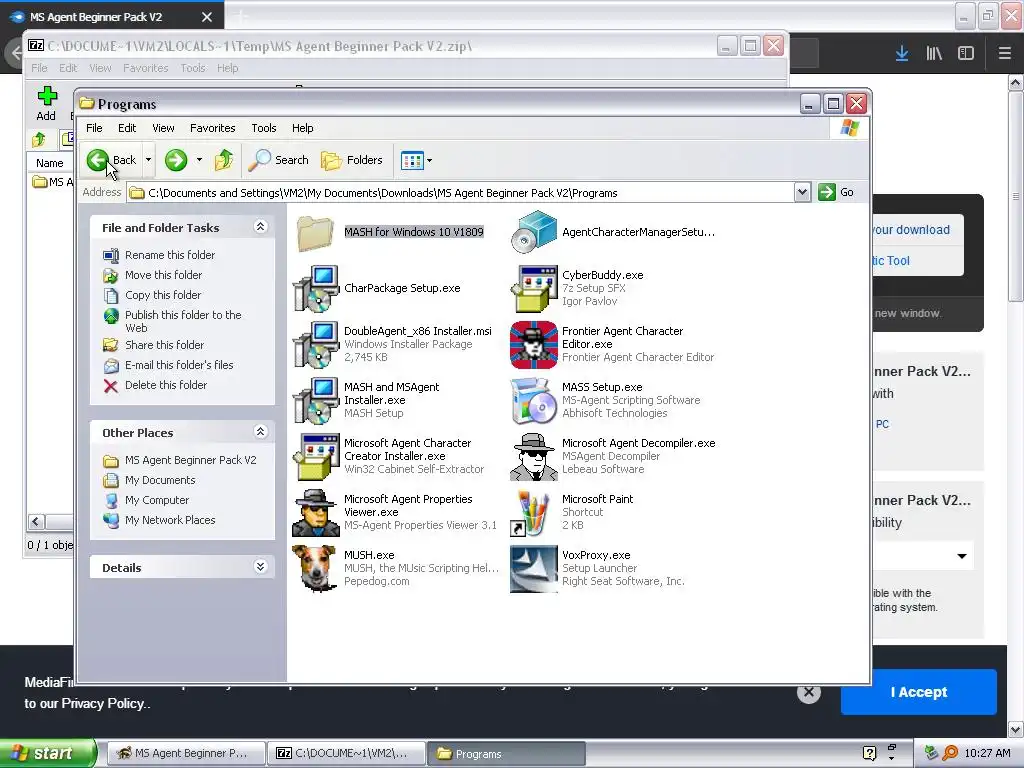1024x768 pixels.
Task: Click E-mail this folder's files
Action: [x=179, y=366]
